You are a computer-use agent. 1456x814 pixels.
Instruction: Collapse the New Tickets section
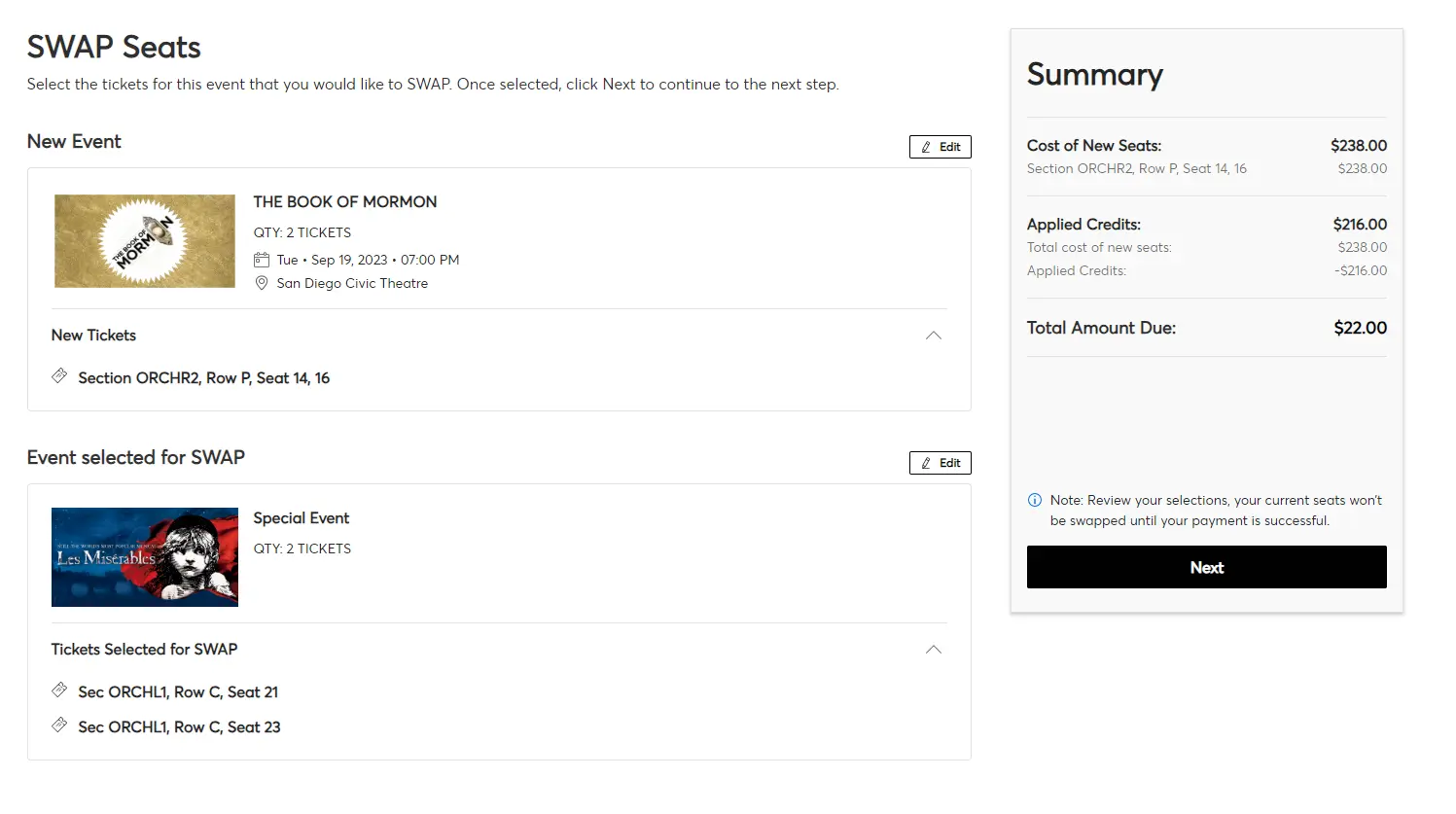click(933, 336)
